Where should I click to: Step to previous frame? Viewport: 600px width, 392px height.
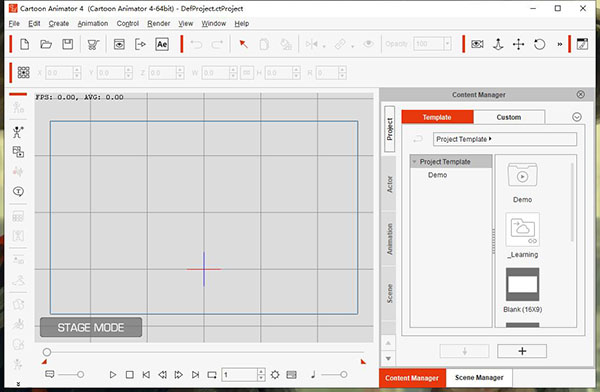[x=162, y=375]
